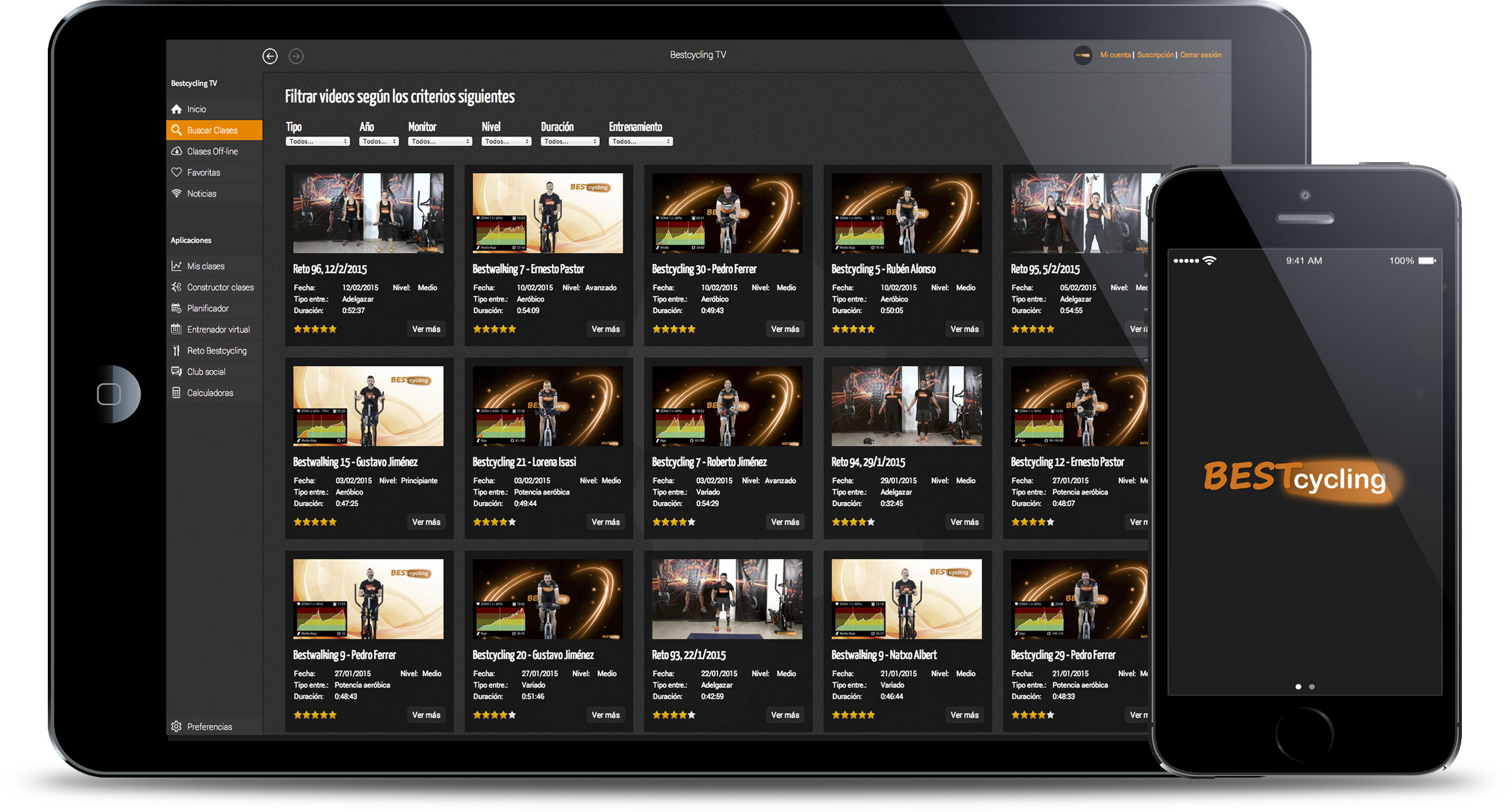Click the user avatar in header

coord(1083,55)
